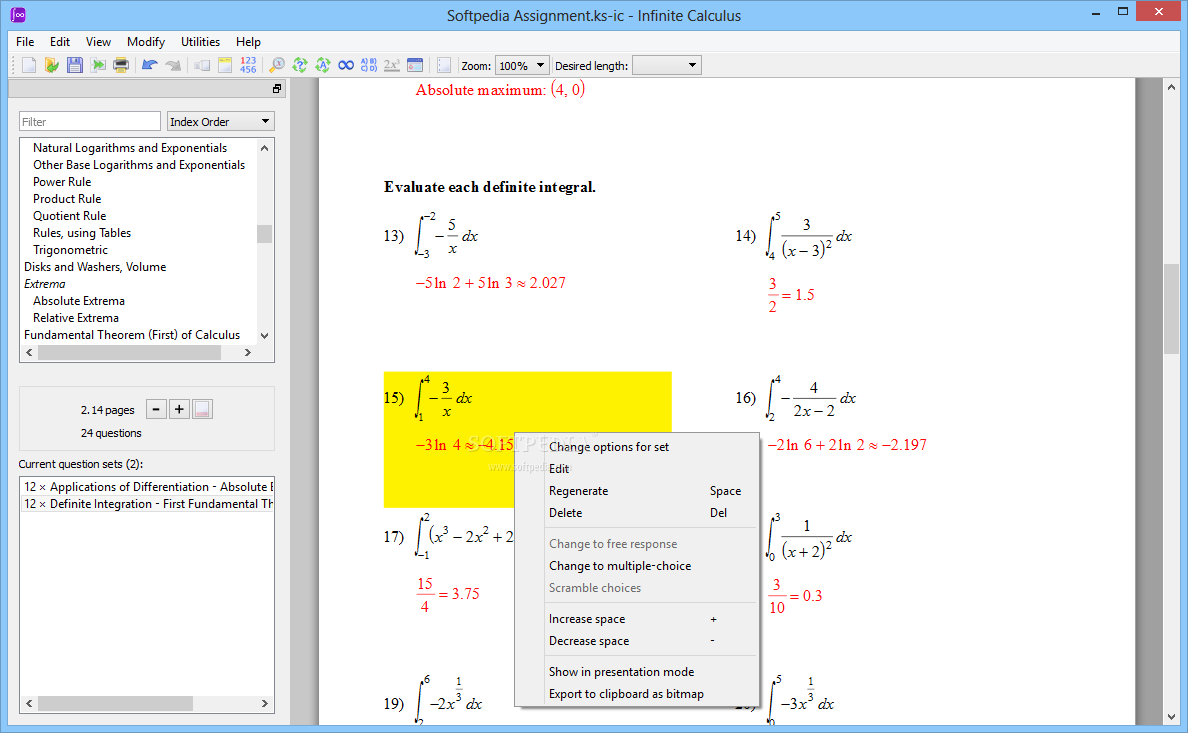
Task: Redo the last undone action
Action: point(173,65)
